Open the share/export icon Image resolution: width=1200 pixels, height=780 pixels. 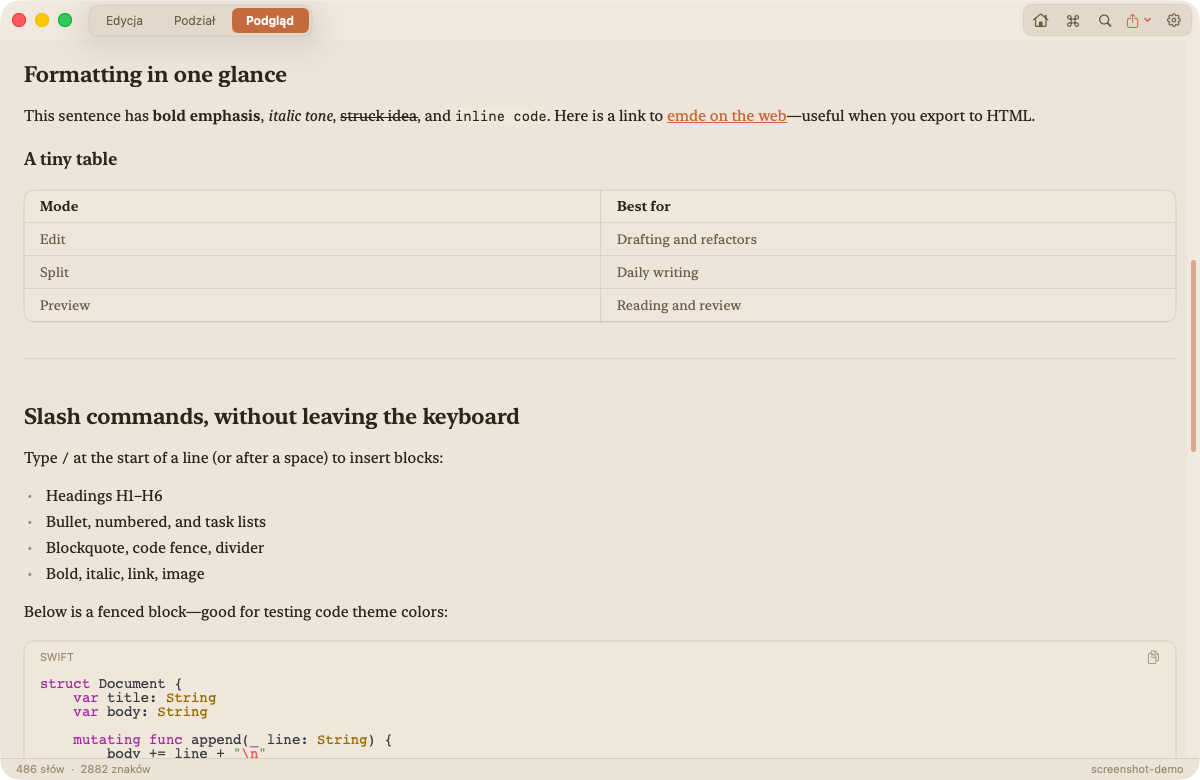tap(1133, 20)
